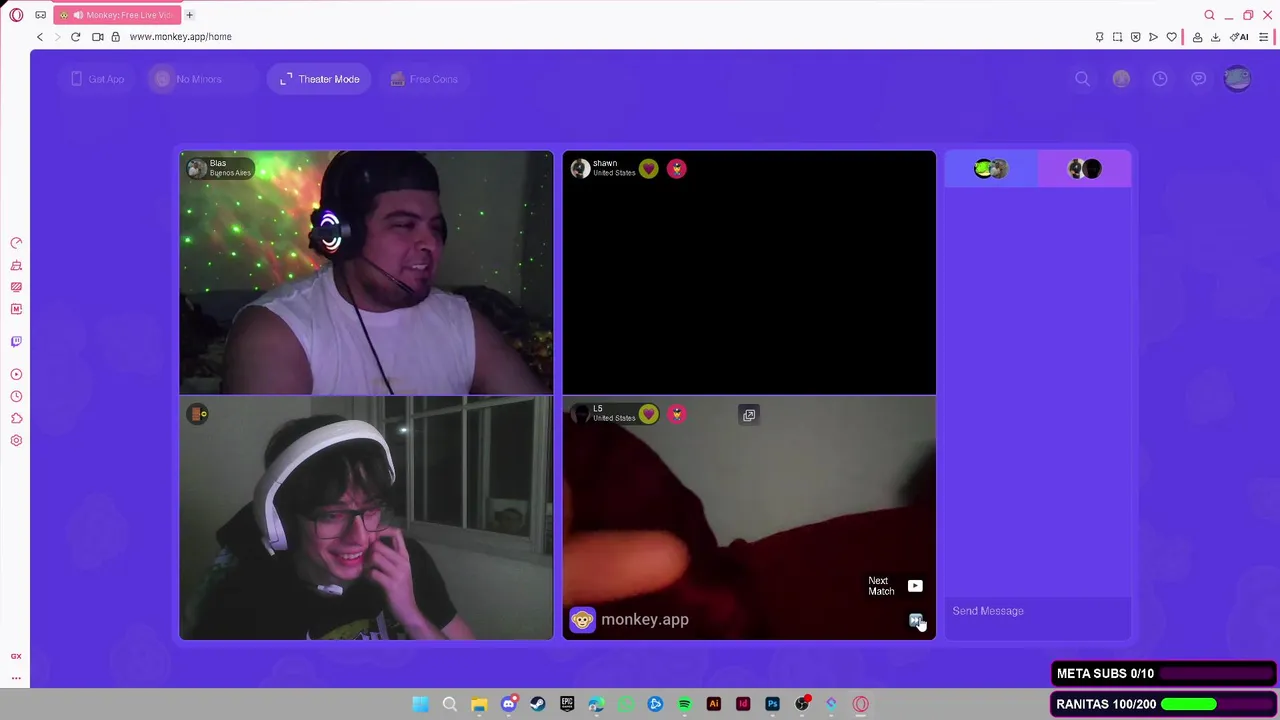Viewport: 1280px width, 720px height.
Task: Open the ad blocker shield icon
Action: 1135,37
